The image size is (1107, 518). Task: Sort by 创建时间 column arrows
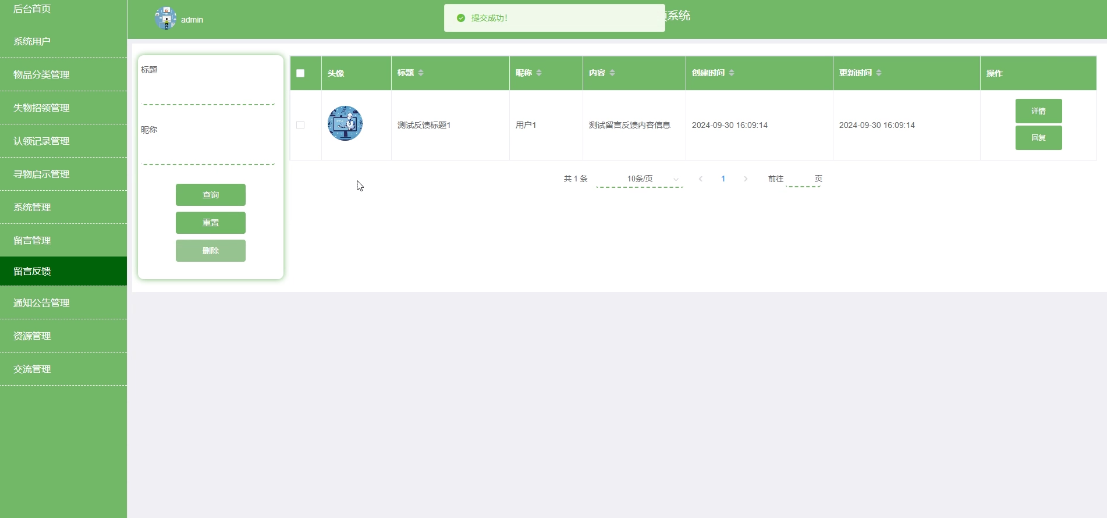731,73
